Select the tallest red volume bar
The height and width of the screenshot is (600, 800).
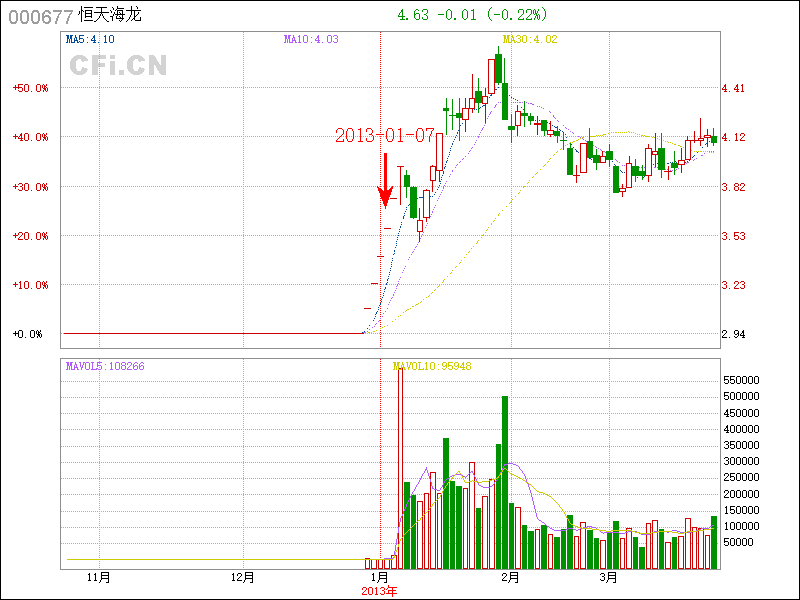[x=400, y=467]
